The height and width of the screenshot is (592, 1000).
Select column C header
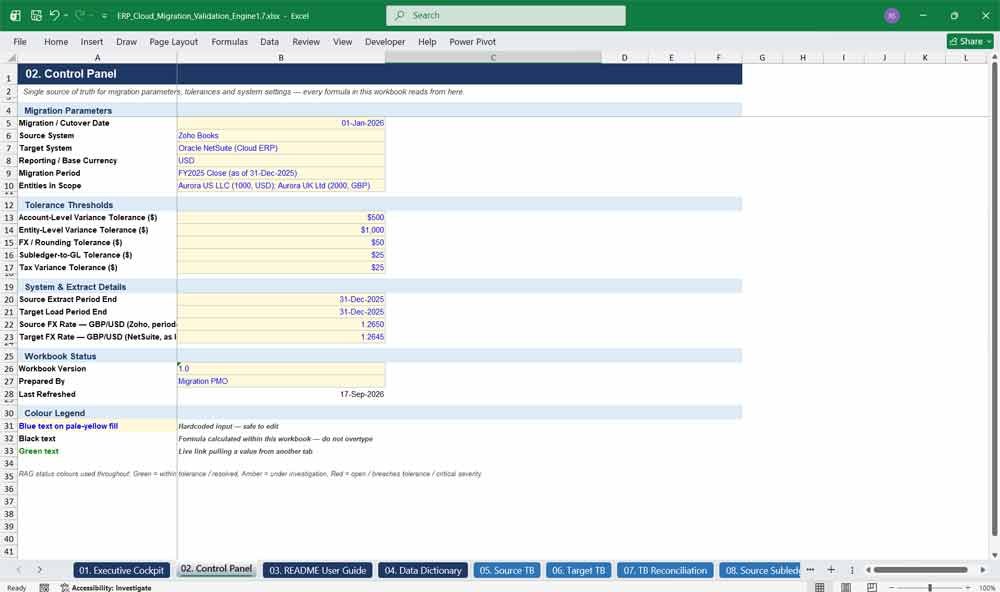493,57
